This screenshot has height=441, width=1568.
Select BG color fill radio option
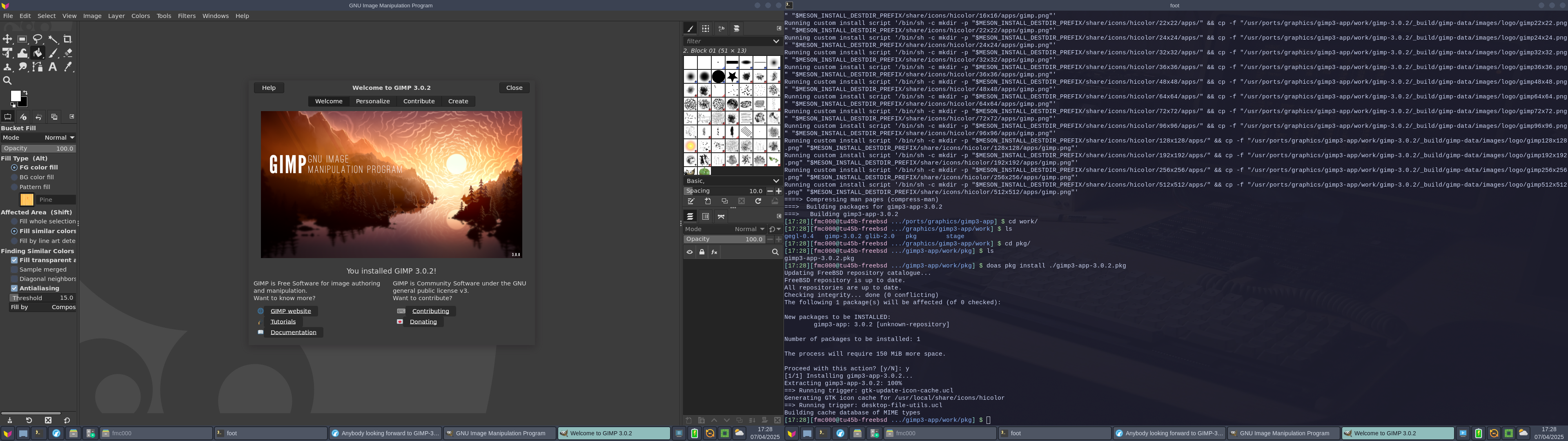[x=14, y=177]
